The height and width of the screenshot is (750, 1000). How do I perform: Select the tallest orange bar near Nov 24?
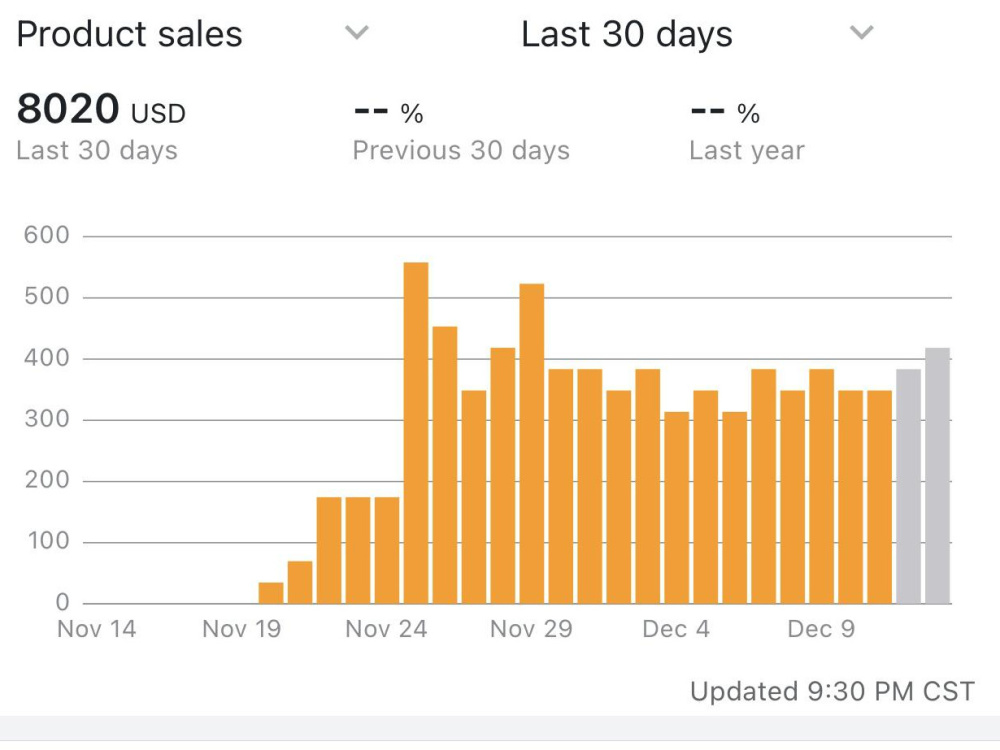tap(416, 433)
